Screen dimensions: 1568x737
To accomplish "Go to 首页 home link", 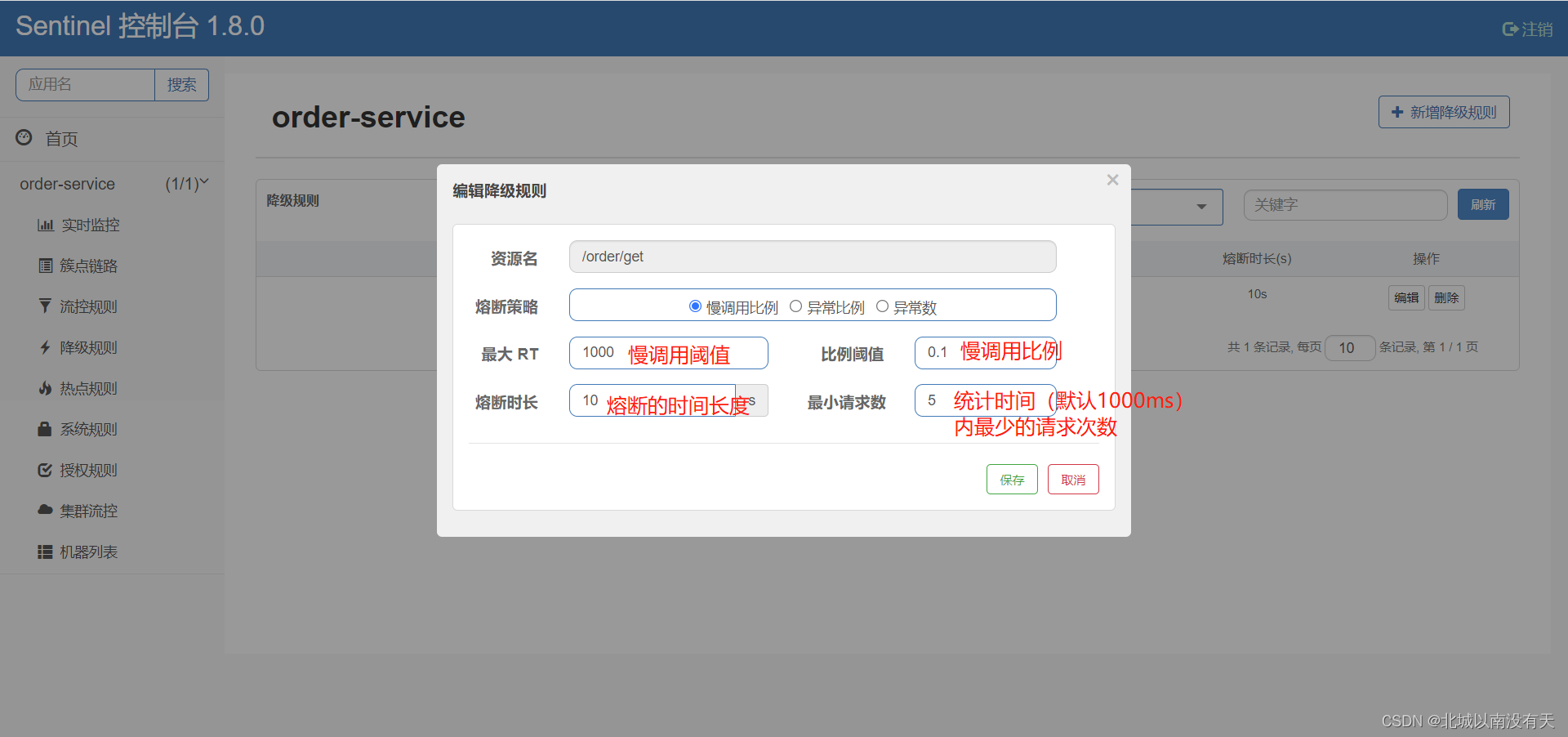I will pyautogui.click(x=61, y=139).
